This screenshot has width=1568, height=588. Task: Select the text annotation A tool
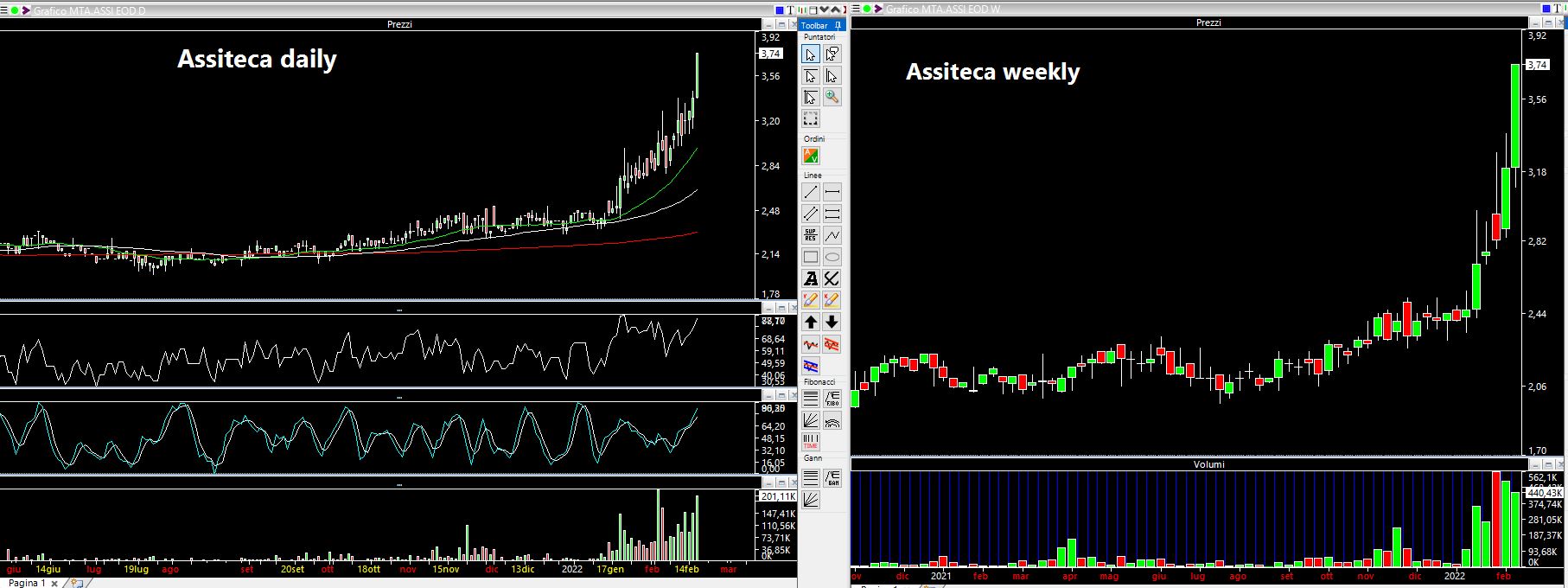(x=810, y=278)
